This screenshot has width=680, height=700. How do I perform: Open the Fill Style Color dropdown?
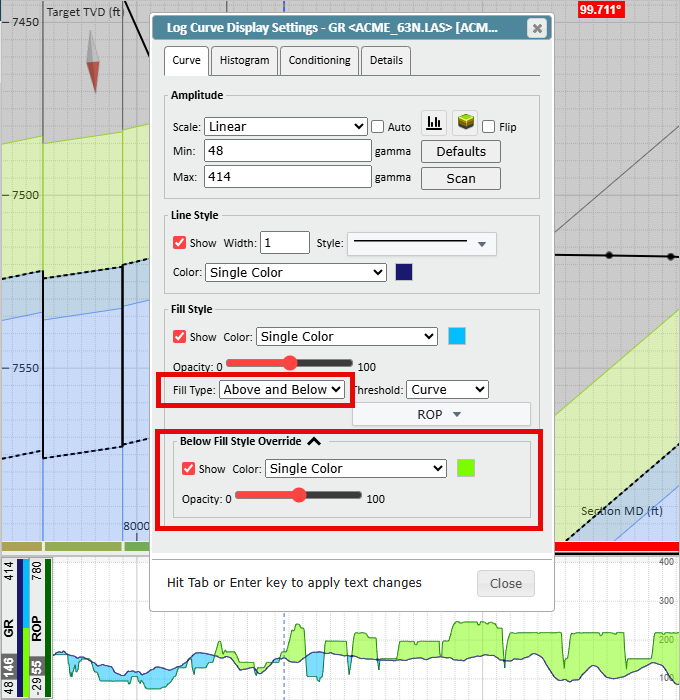[x=346, y=337]
